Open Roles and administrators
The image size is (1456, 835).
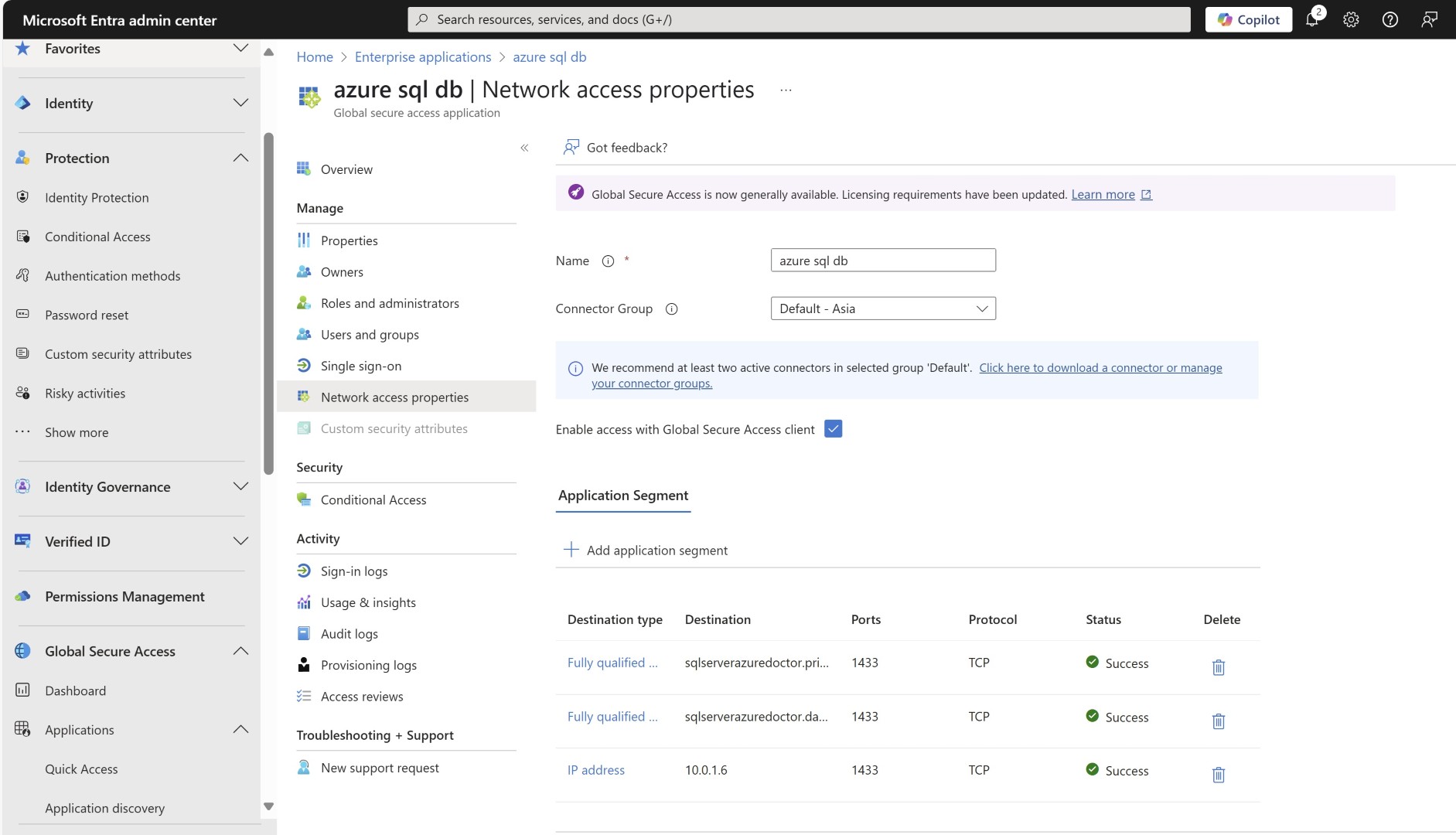pos(390,304)
